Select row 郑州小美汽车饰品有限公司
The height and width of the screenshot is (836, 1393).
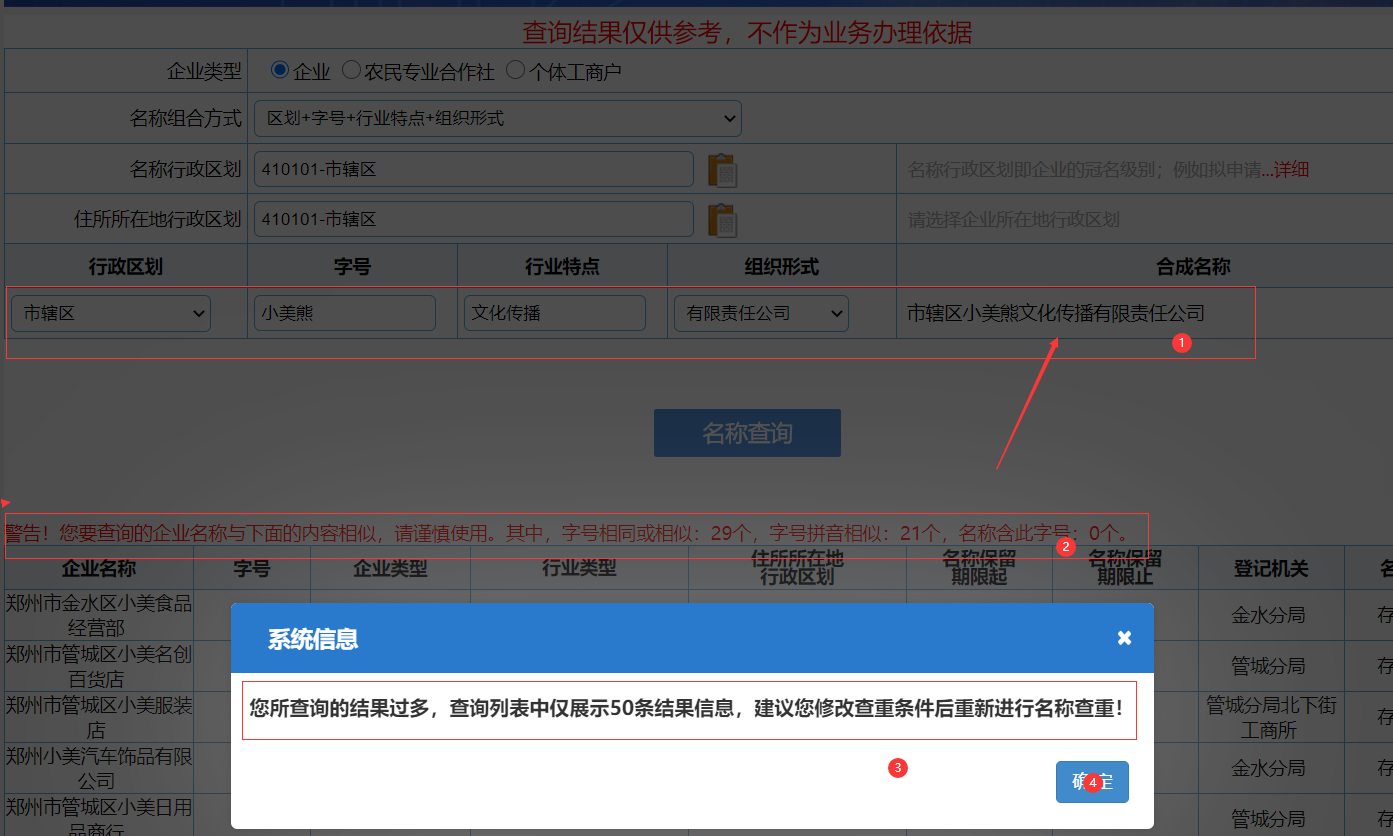coord(99,768)
